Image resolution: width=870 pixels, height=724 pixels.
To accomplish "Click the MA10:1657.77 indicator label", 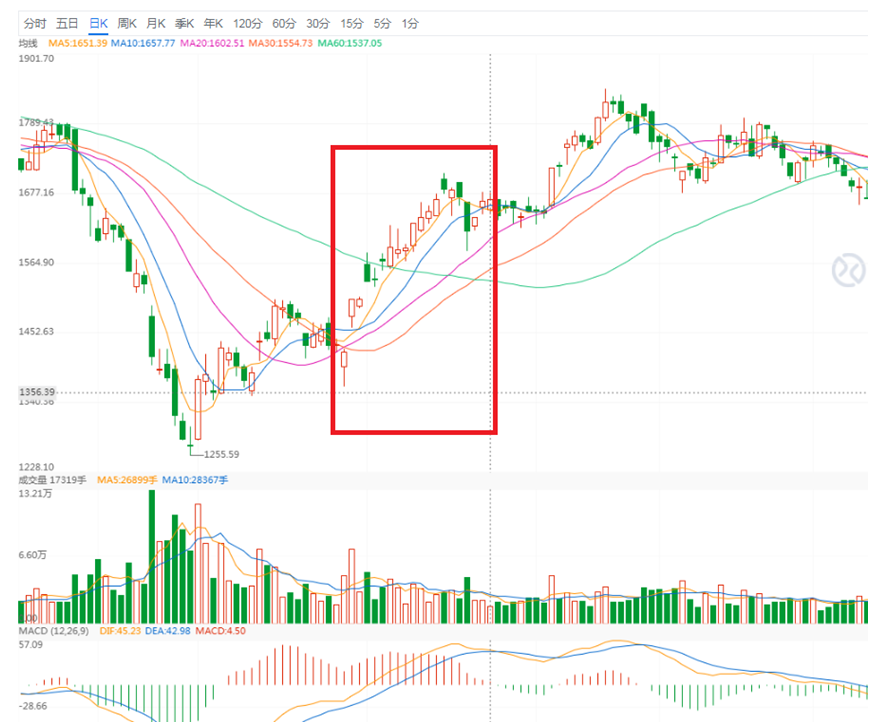I will tap(143, 43).
